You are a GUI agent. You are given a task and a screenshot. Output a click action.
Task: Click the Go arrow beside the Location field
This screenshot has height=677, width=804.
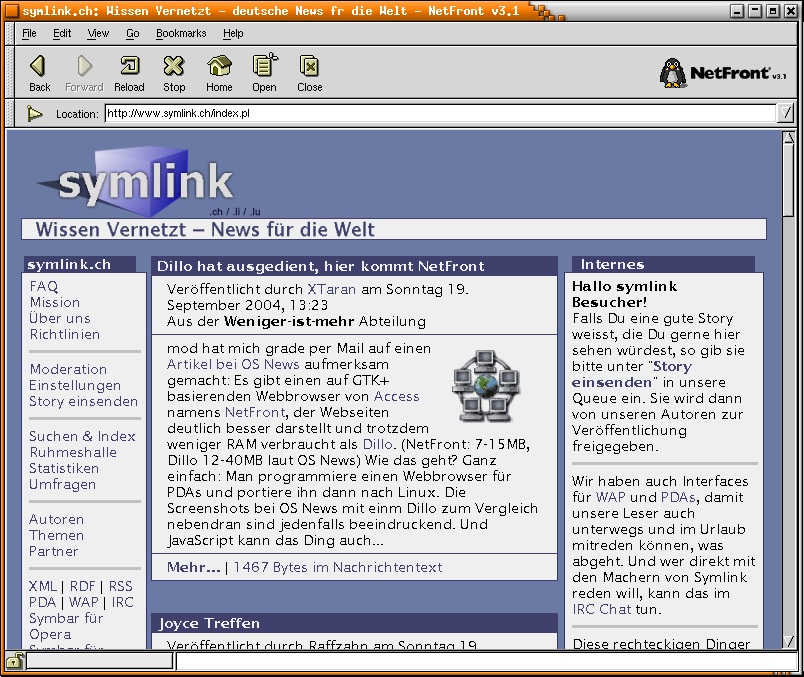tap(33, 113)
